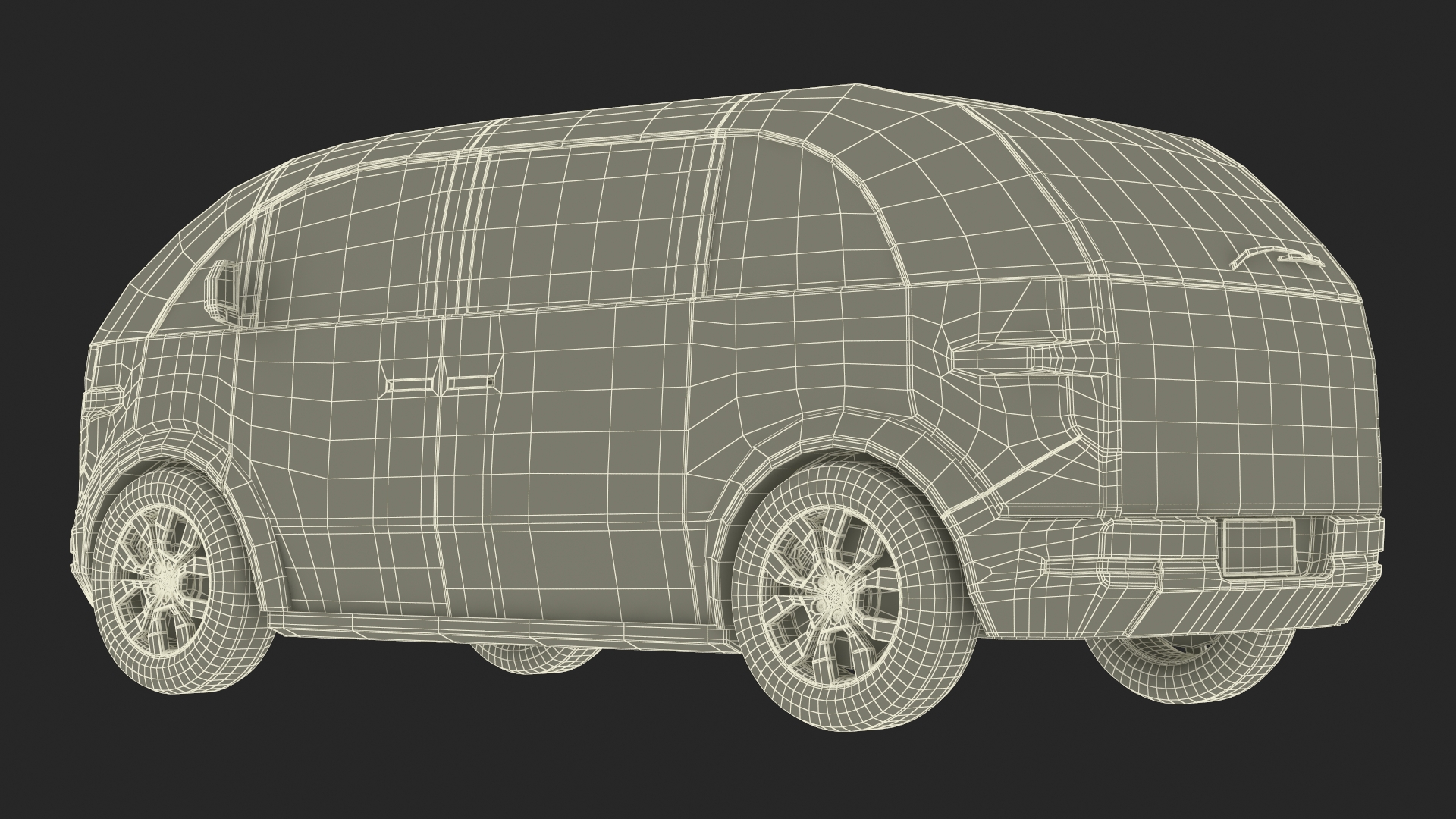
Task: Click the far-side front wheel underneath
Action: pyautogui.click(x=531, y=658)
